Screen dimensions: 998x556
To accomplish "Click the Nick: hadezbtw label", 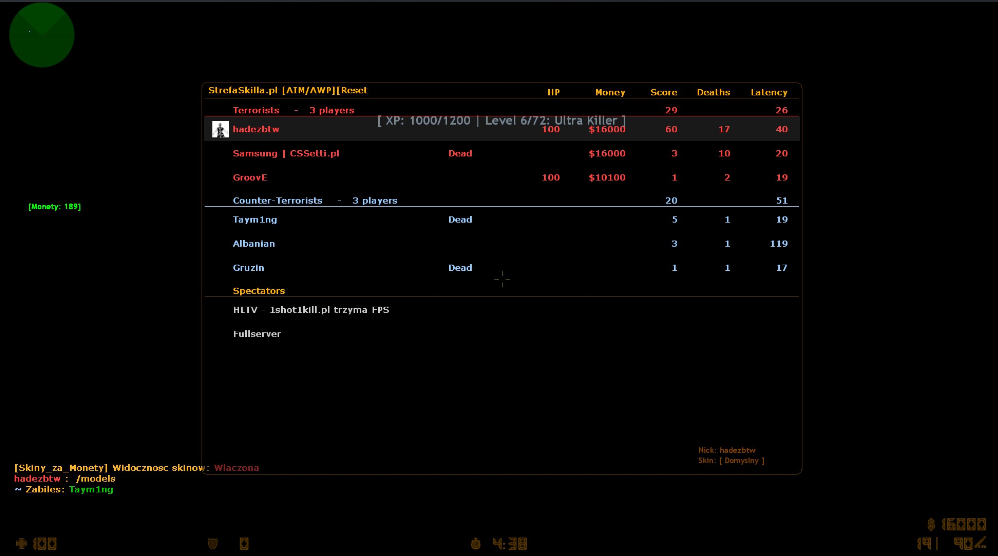I will pyautogui.click(x=727, y=450).
